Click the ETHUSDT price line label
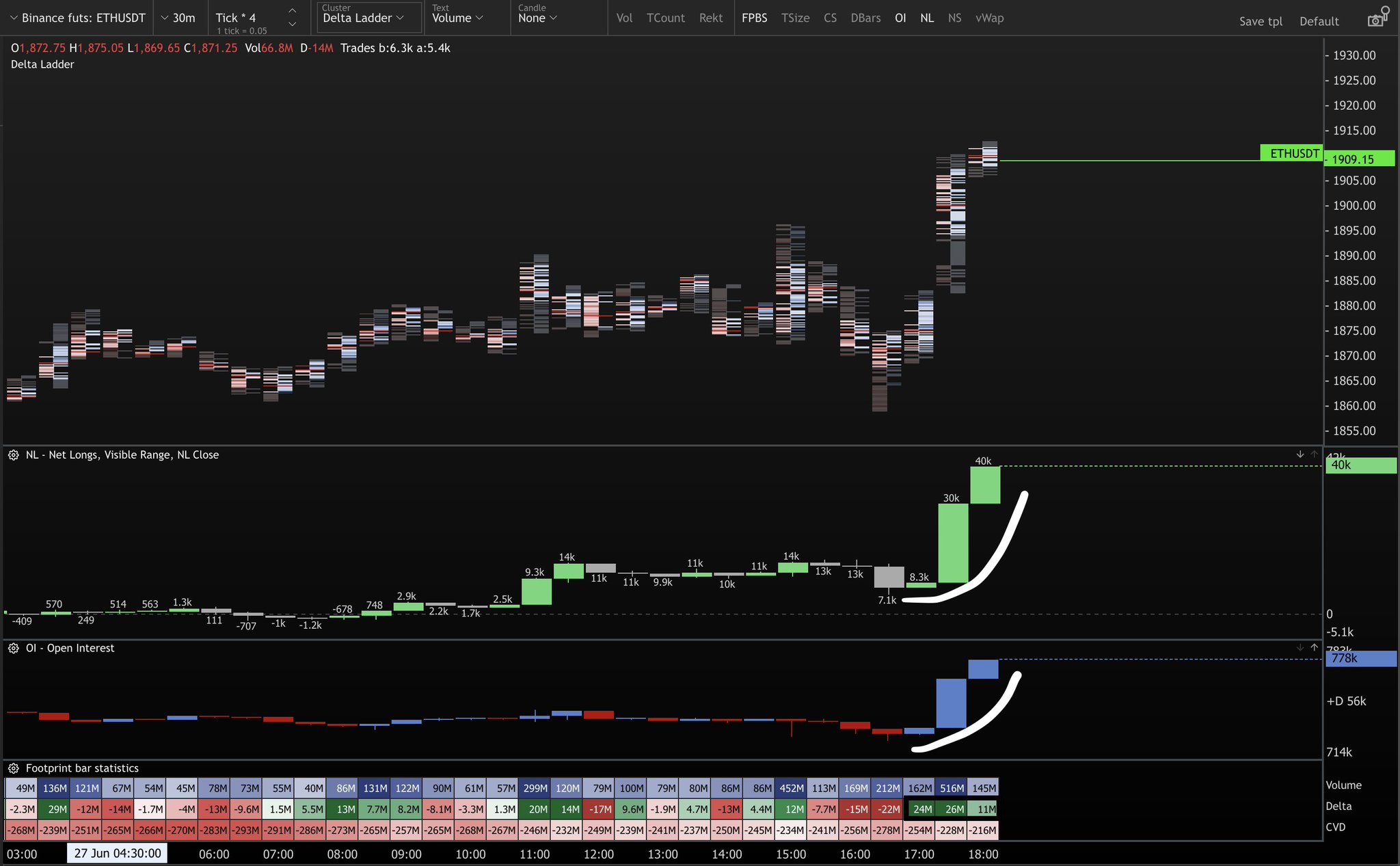Image resolution: width=1400 pixels, height=866 pixels. click(x=1291, y=153)
